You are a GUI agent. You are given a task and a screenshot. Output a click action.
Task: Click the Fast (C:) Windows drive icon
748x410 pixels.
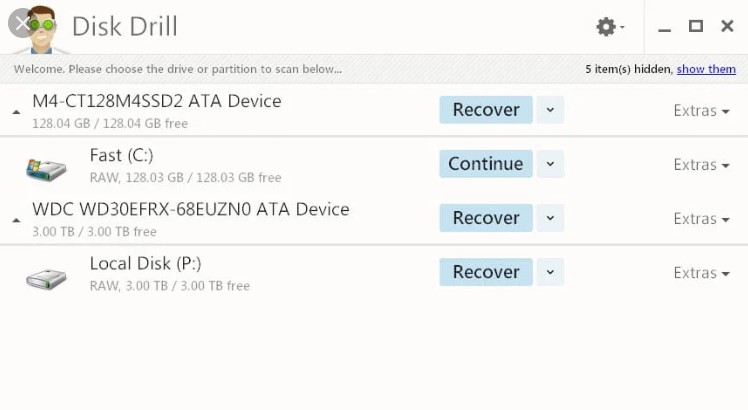click(x=46, y=167)
